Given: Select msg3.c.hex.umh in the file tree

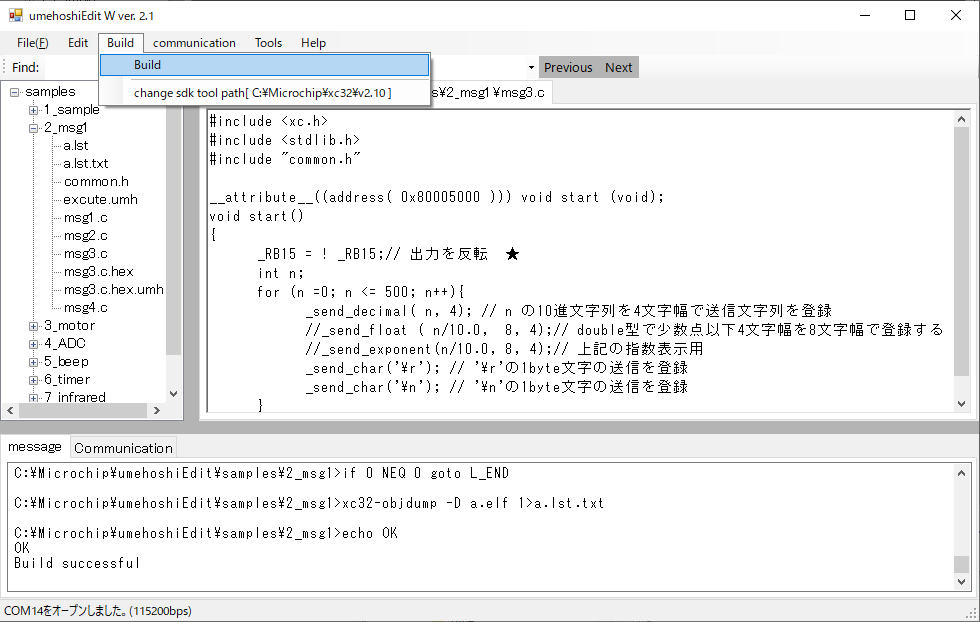Looking at the screenshot, I should pos(113,290).
